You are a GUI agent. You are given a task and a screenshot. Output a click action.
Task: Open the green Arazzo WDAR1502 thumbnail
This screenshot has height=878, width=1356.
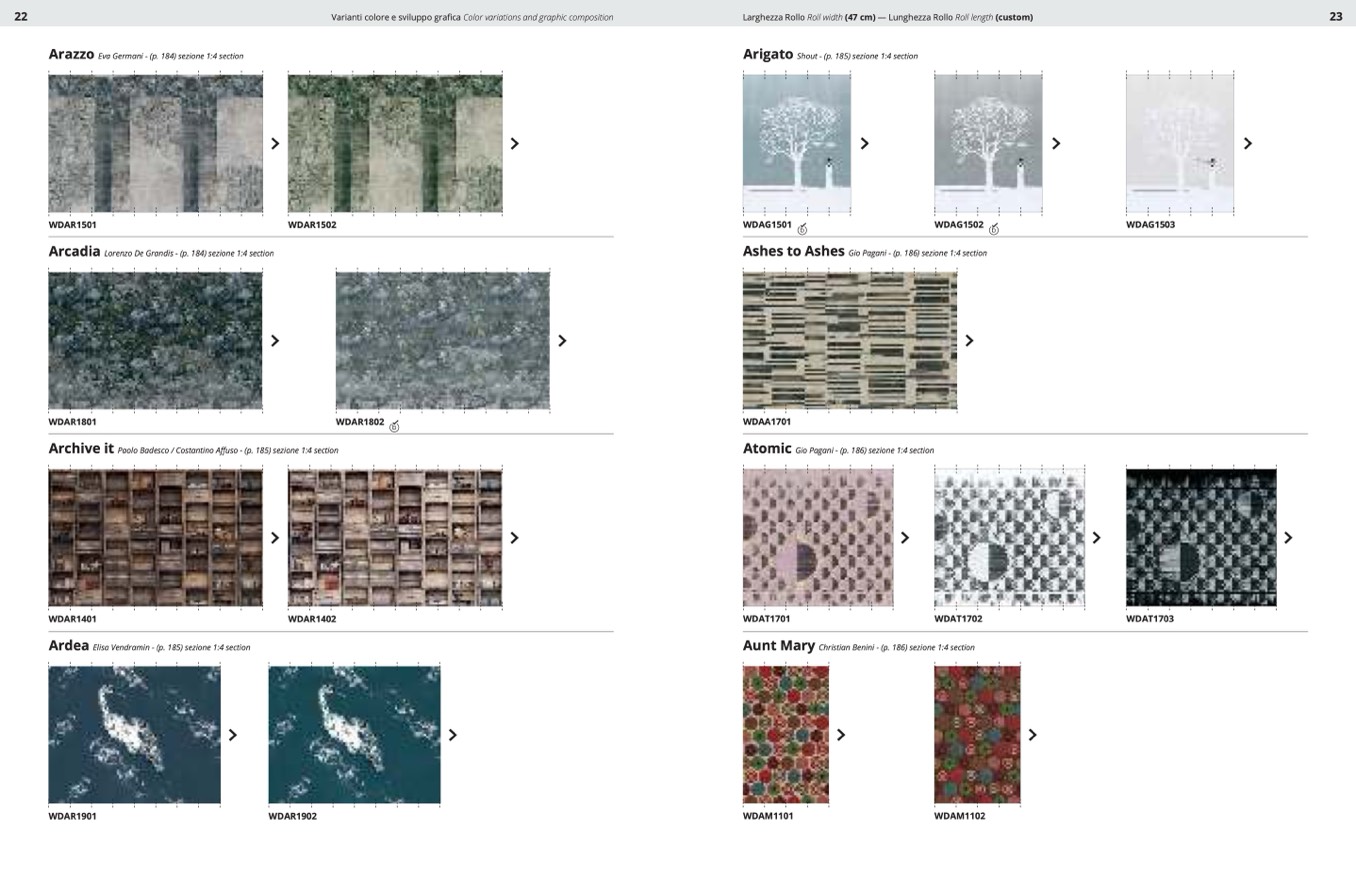point(395,143)
